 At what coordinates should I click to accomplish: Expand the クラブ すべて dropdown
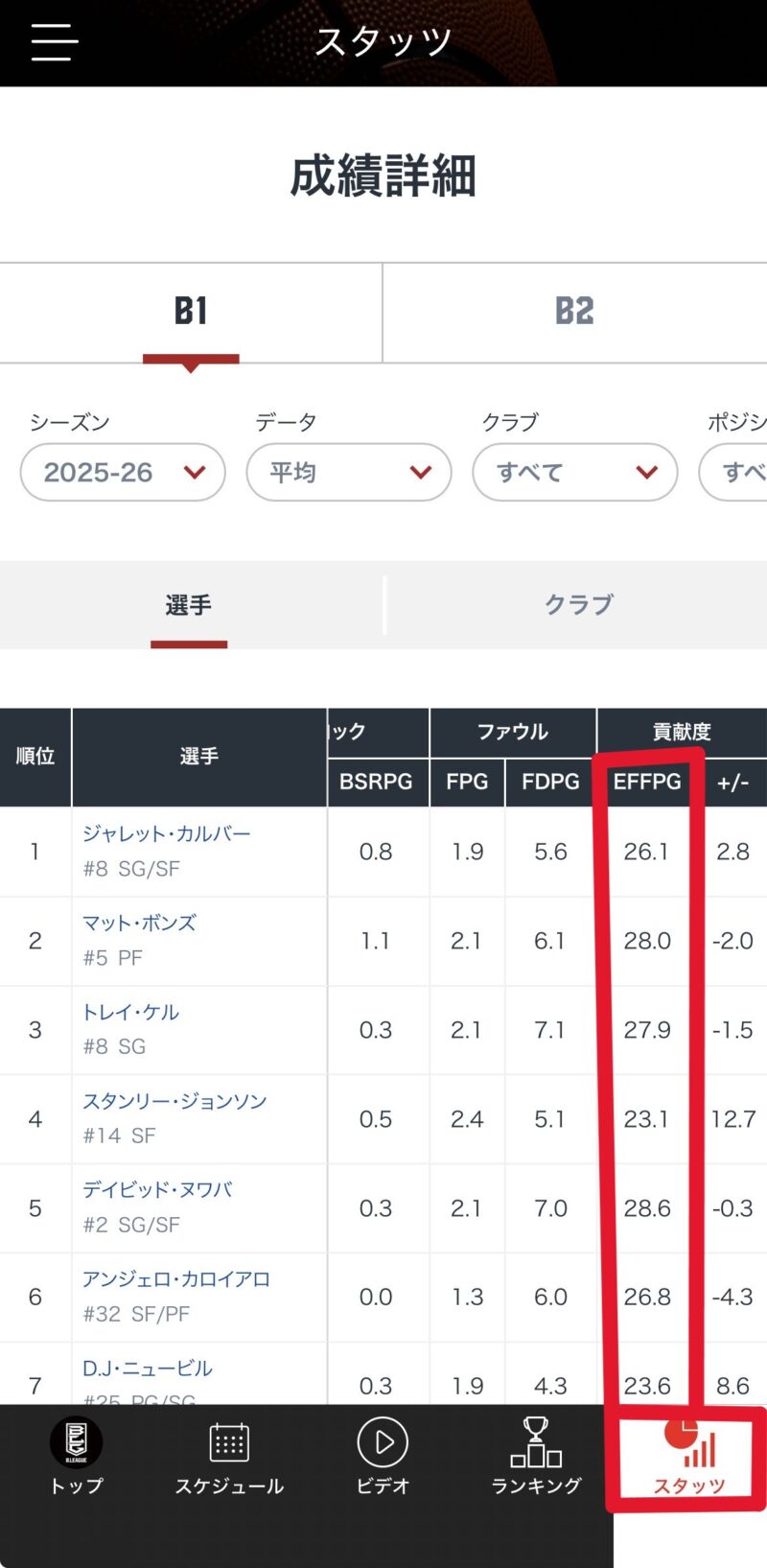pyautogui.click(x=575, y=472)
